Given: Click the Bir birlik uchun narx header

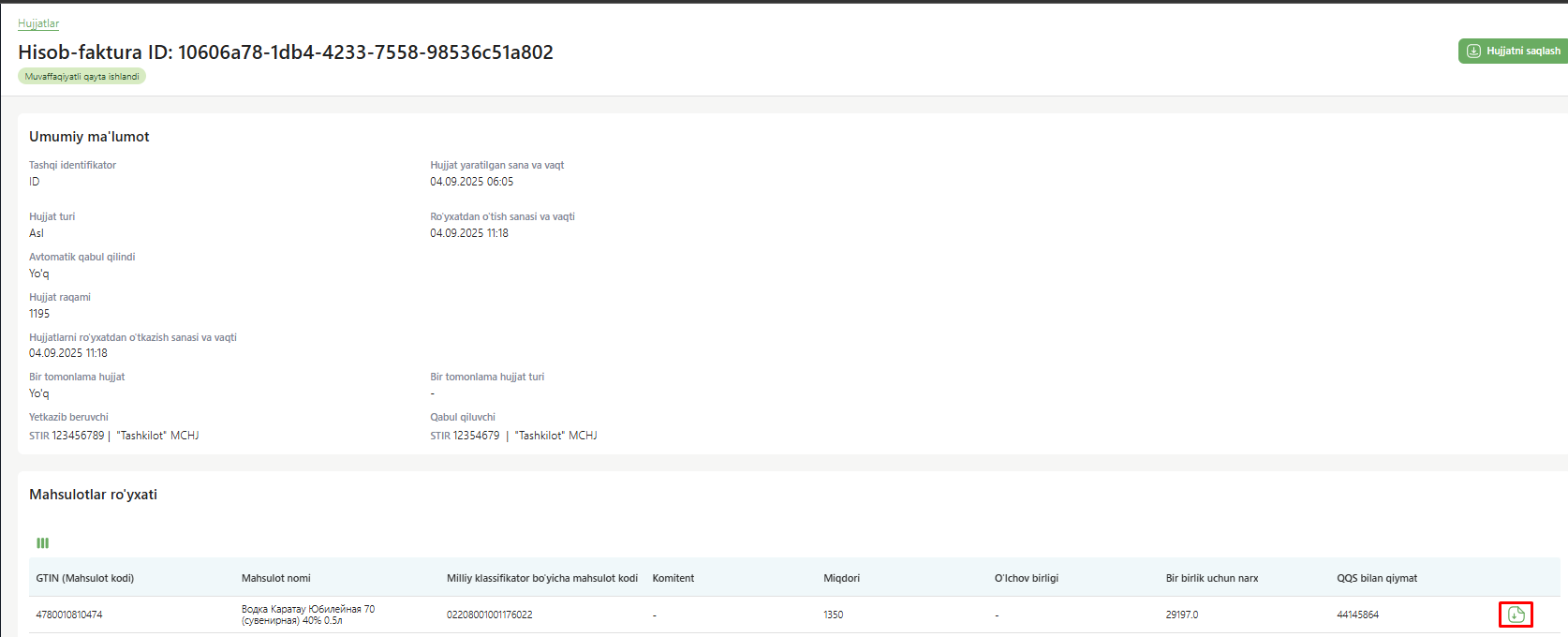Looking at the screenshot, I should (x=1211, y=578).
